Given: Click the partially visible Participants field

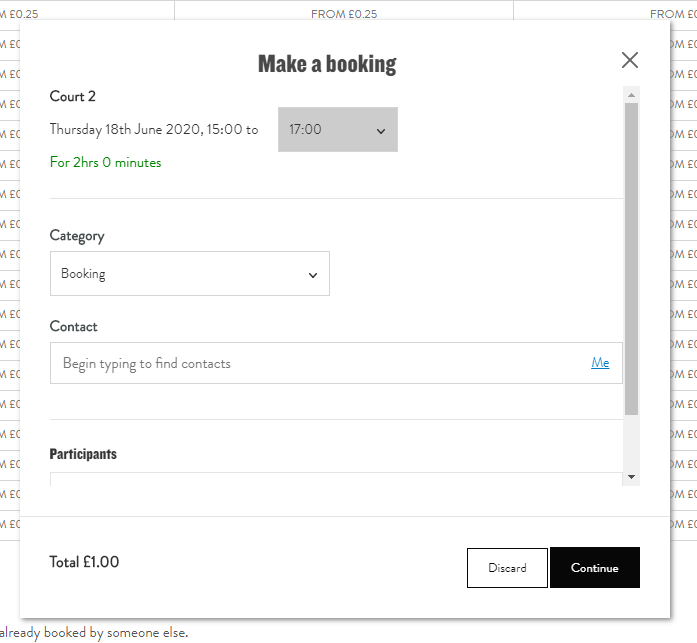Looking at the screenshot, I should click(336, 479).
